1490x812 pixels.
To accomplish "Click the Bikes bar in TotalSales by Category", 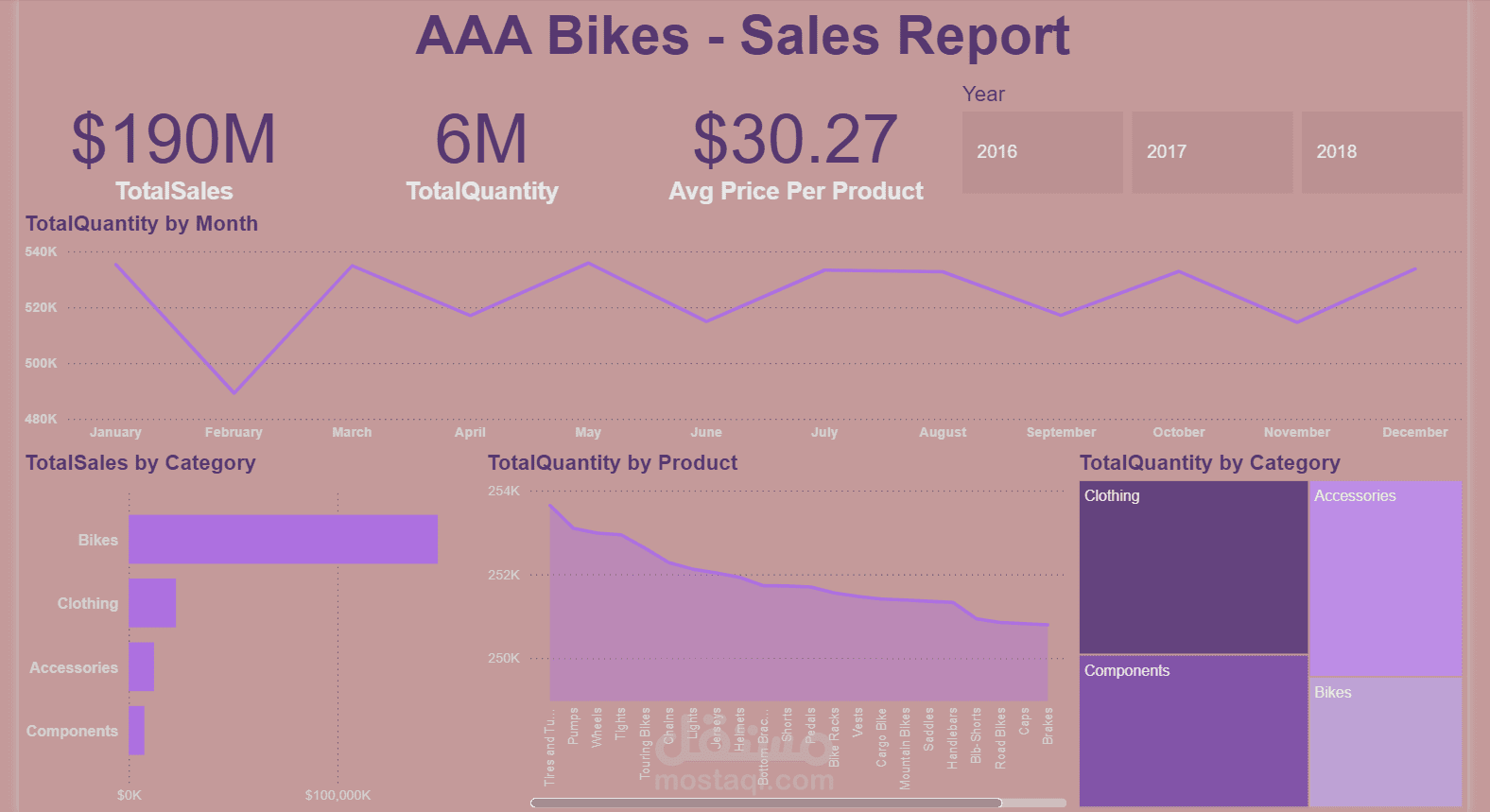I will [x=284, y=539].
